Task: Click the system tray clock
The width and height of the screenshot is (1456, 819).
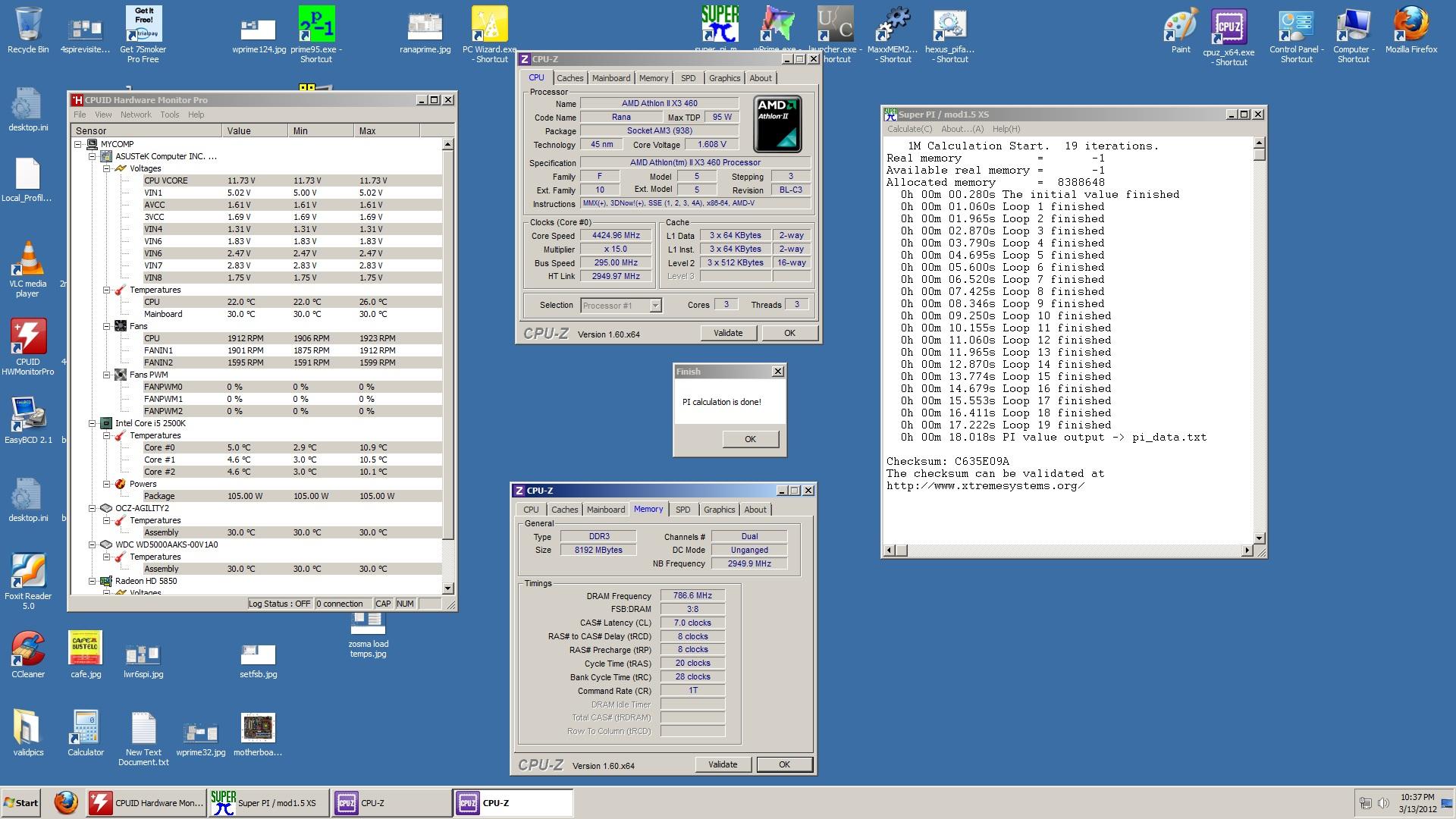Action: 1417,803
